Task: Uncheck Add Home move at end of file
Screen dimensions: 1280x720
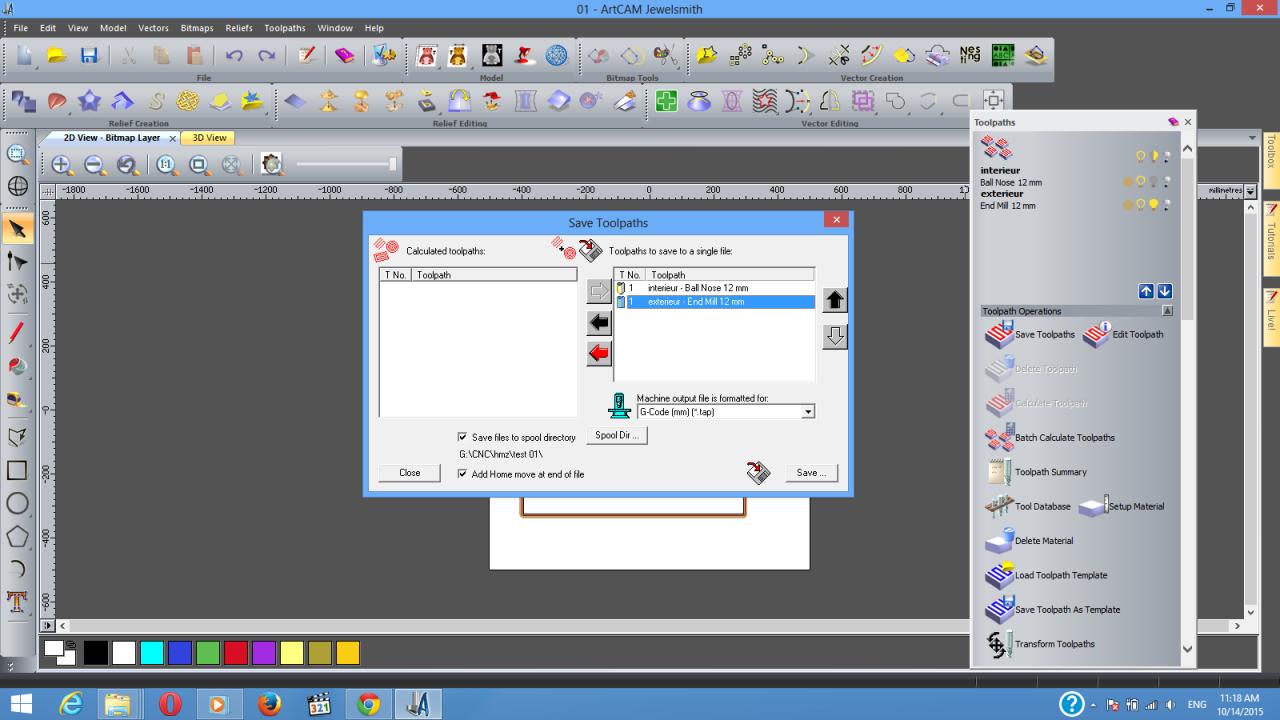Action: click(x=462, y=474)
